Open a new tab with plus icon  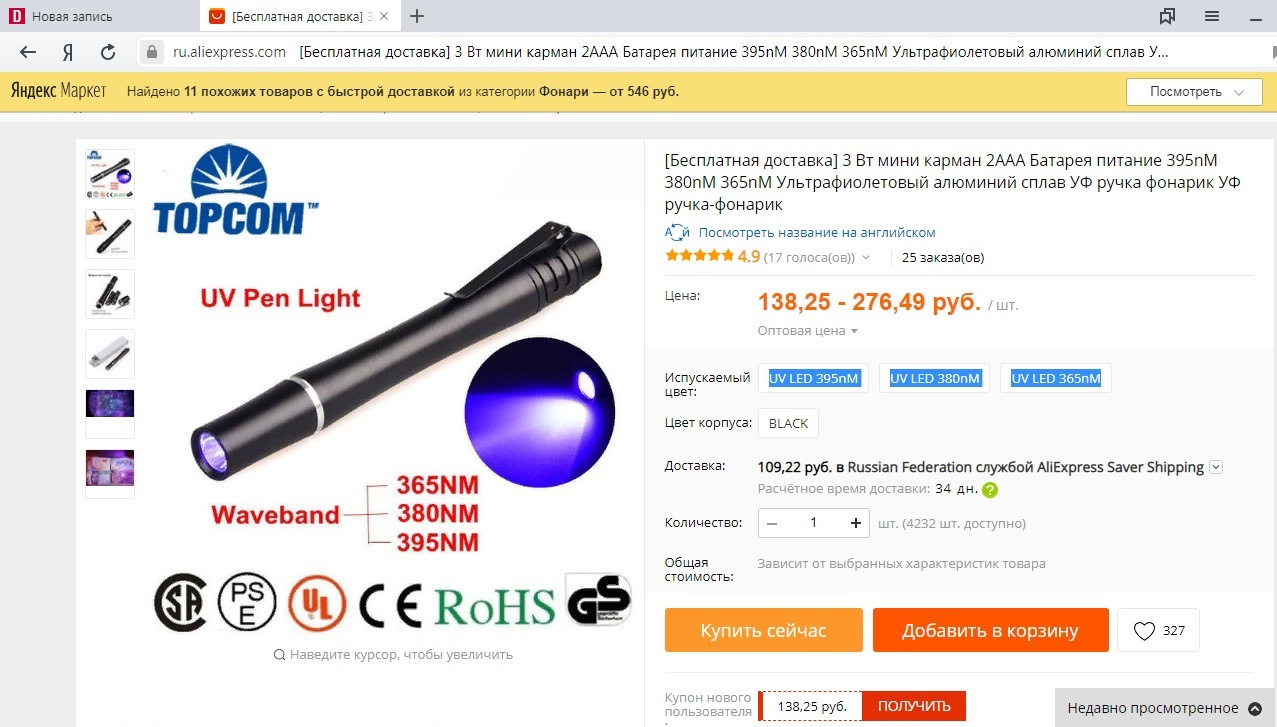pyautogui.click(x=418, y=16)
